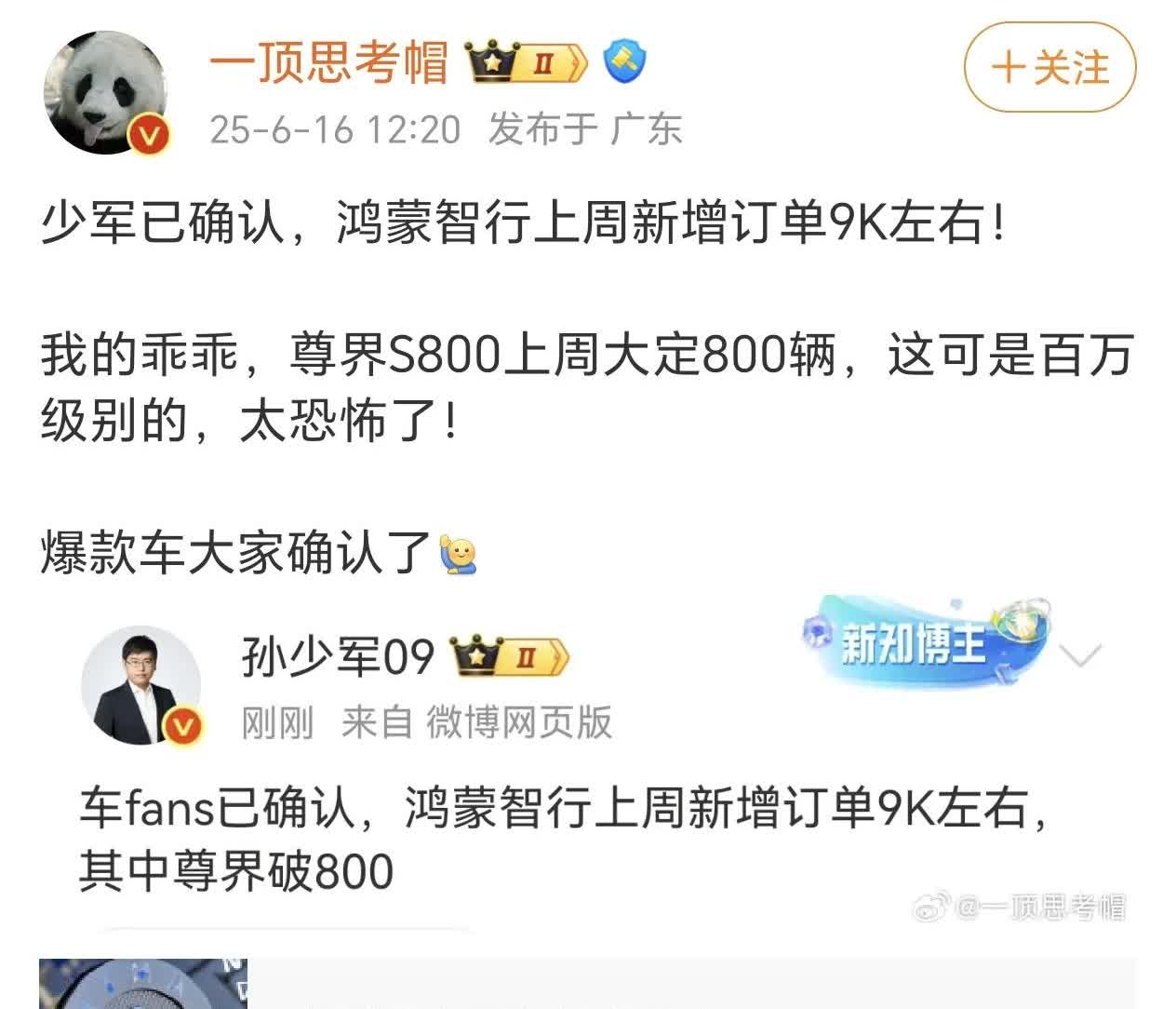This screenshot has height=1009, width=1176.
Task: Tap the verified badge on 孙少军09's avatar
Action: click(184, 725)
